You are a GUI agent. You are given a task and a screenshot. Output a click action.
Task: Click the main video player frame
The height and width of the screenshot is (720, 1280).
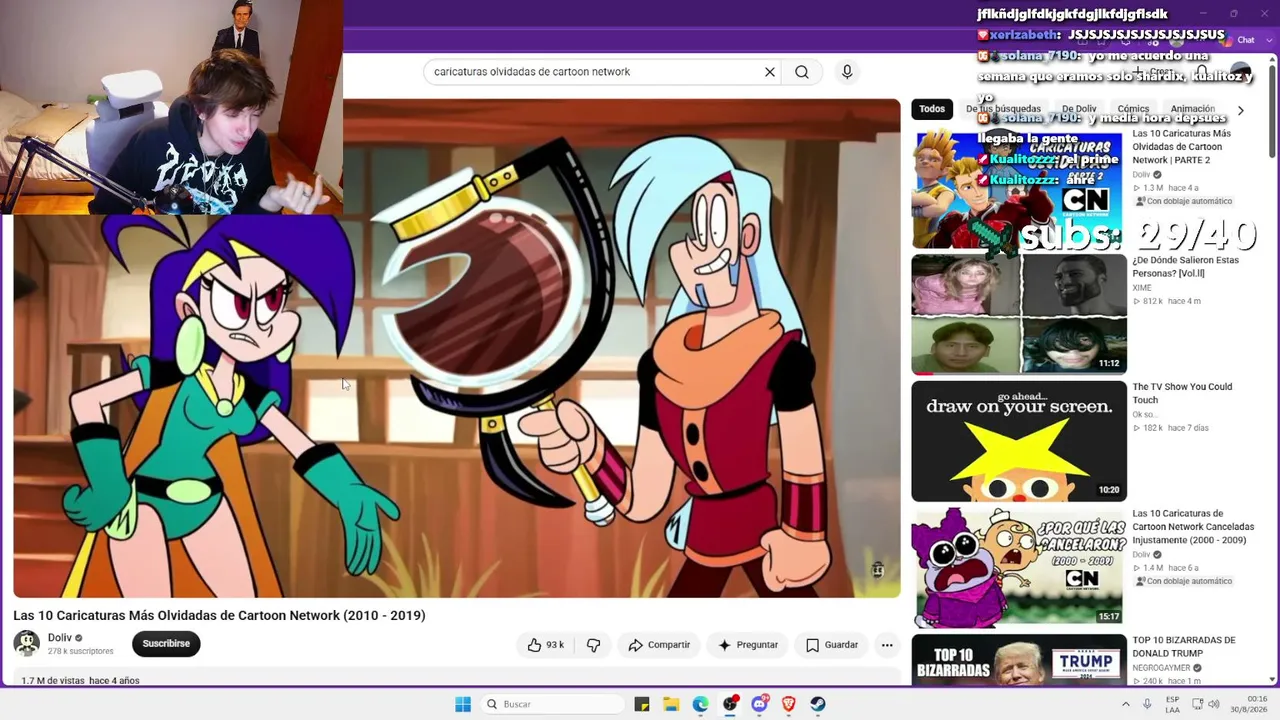tap(456, 348)
